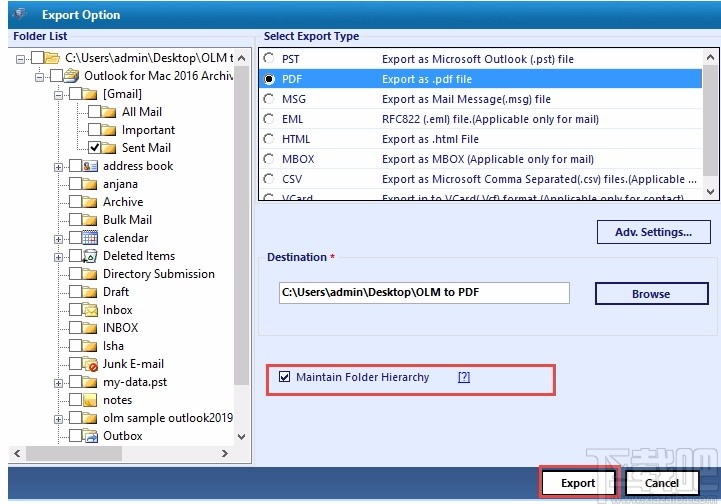Click the Sent Mail folder icon
Image resolution: width=721 pixels, height=504 pixels.
pos(109,148)
